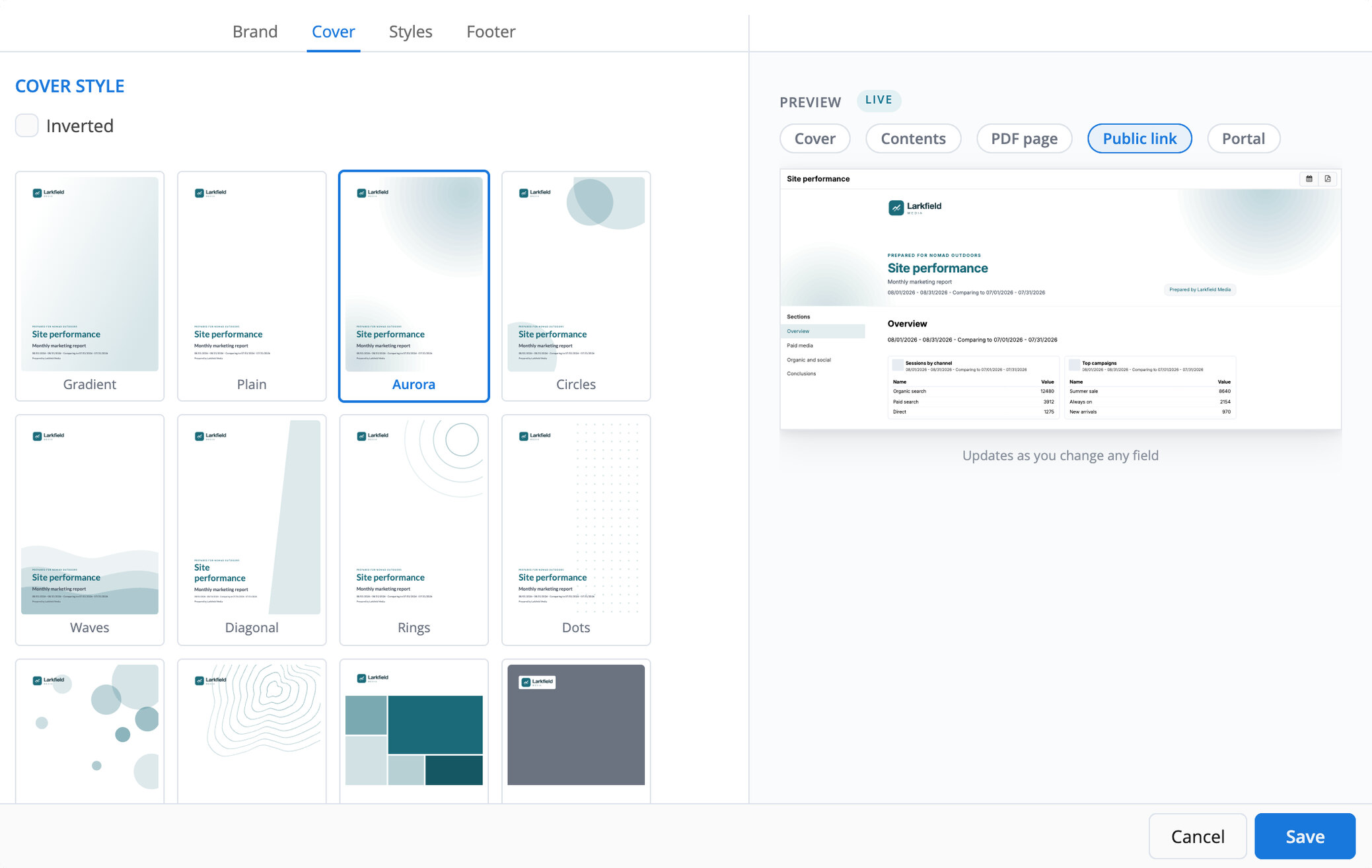Select the Cover tab

(x=334, y=32)
